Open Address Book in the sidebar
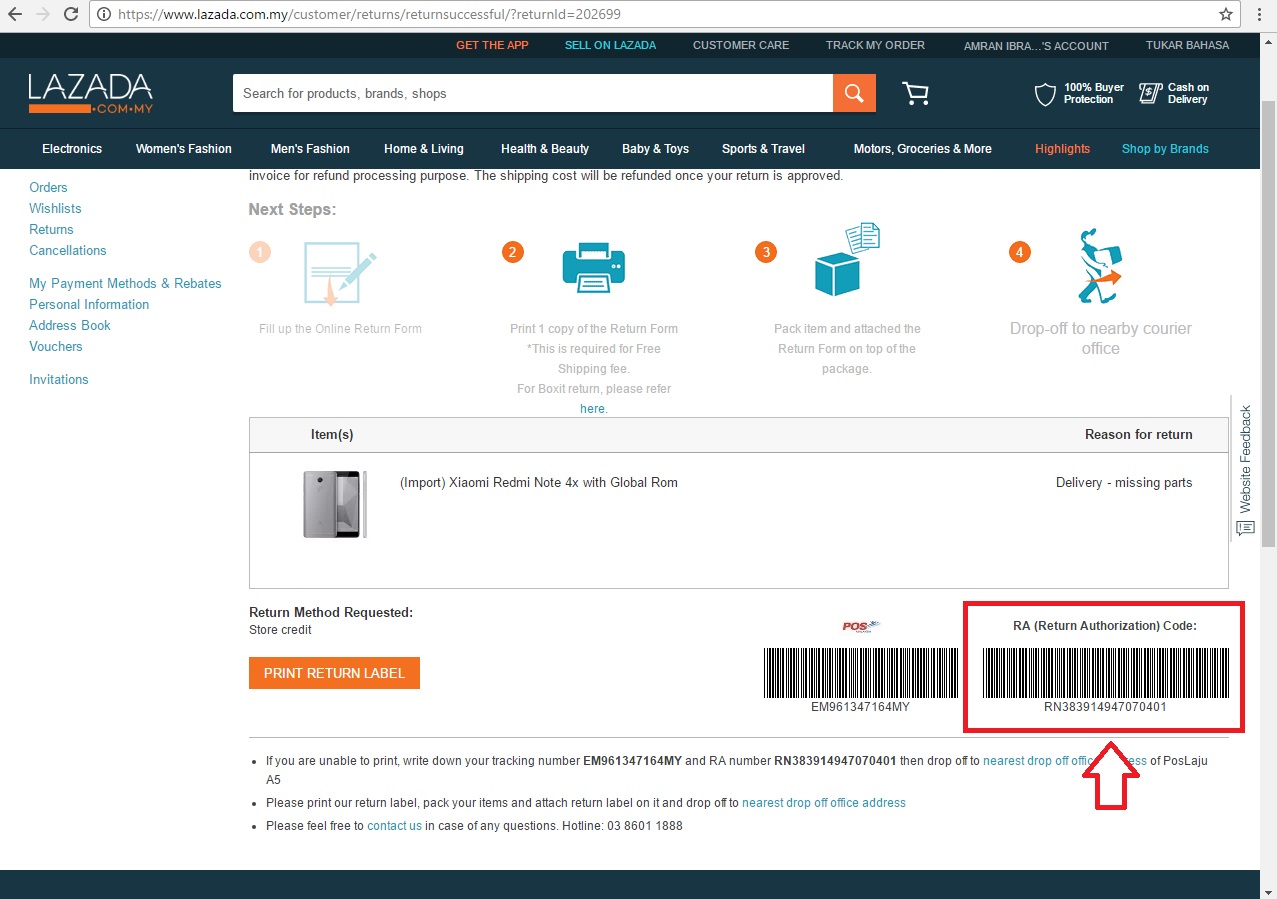 [x=70, y=325]
